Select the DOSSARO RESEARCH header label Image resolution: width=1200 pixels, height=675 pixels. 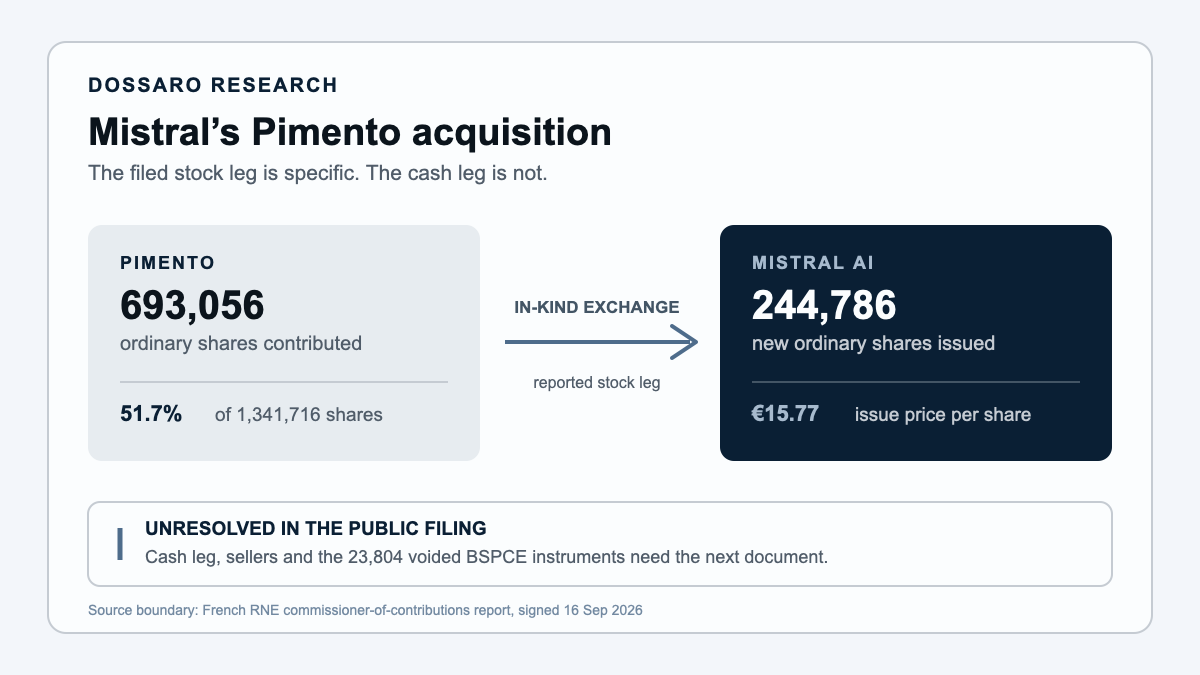tap(213, 85)
